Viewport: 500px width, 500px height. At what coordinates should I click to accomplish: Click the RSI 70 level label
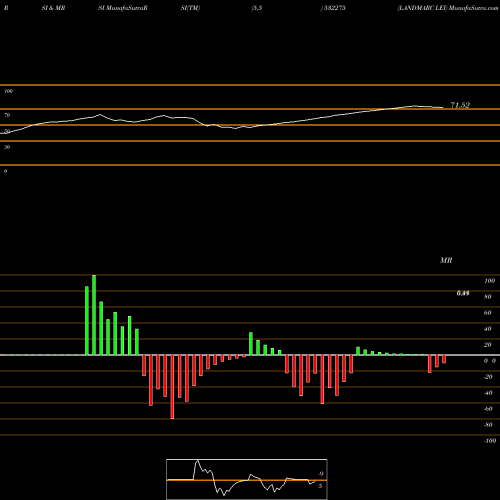[7, 115]
